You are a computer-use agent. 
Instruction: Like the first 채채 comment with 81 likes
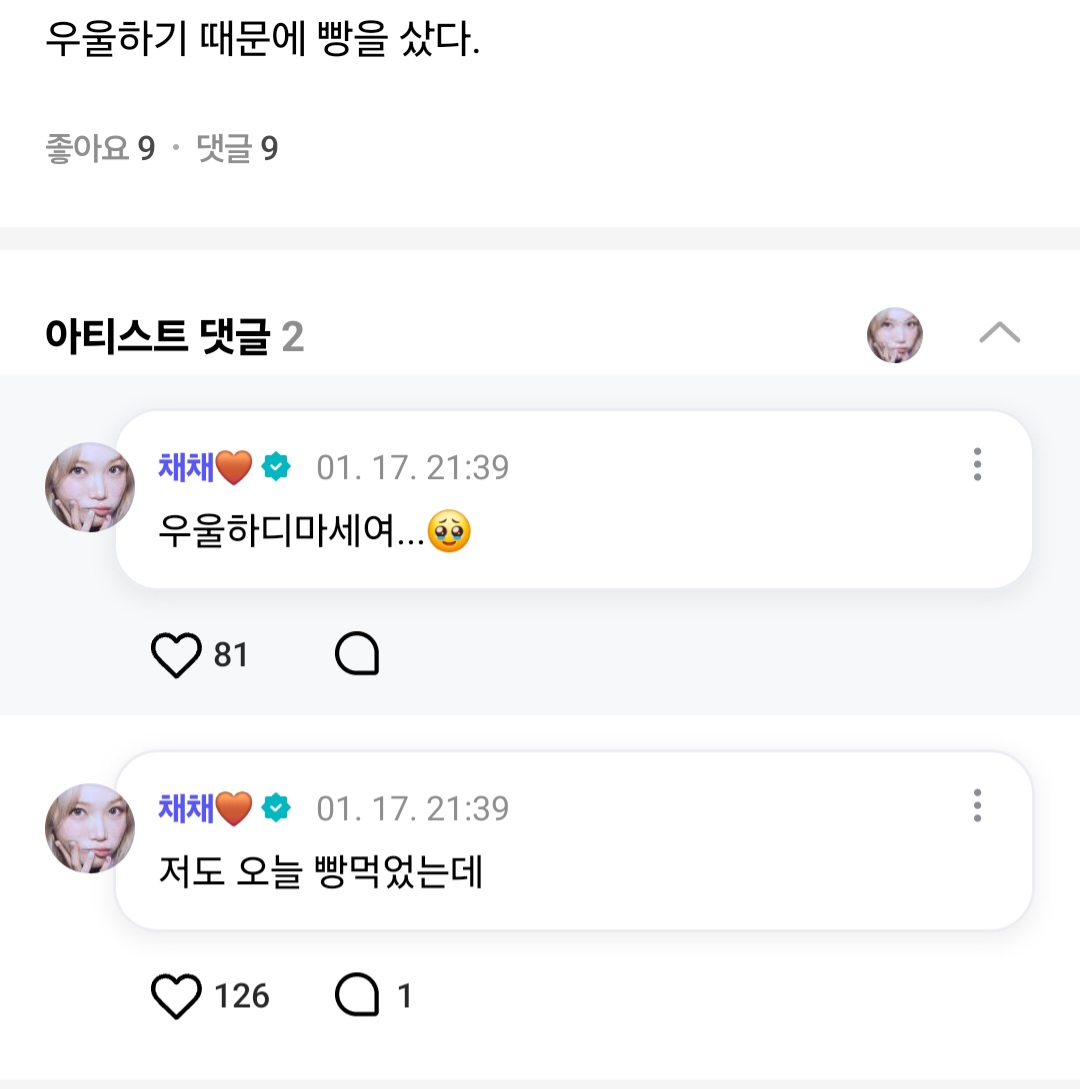click(176, 655)
